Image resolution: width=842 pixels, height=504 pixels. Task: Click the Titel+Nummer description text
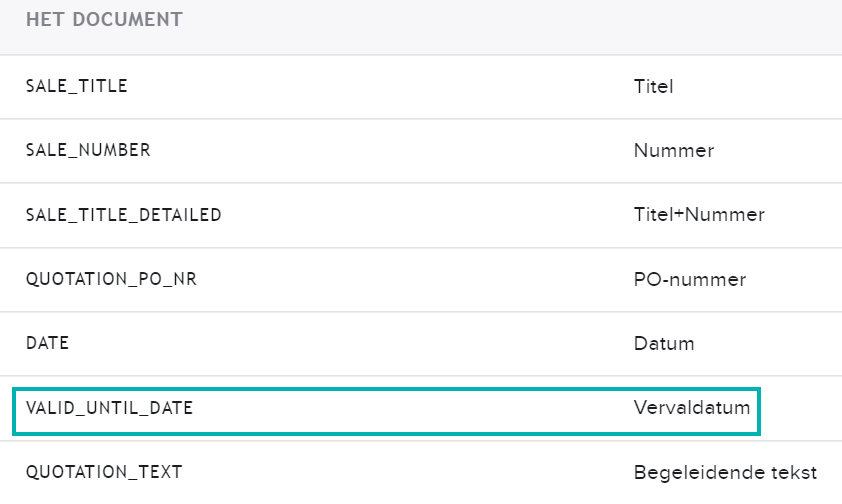699,215
